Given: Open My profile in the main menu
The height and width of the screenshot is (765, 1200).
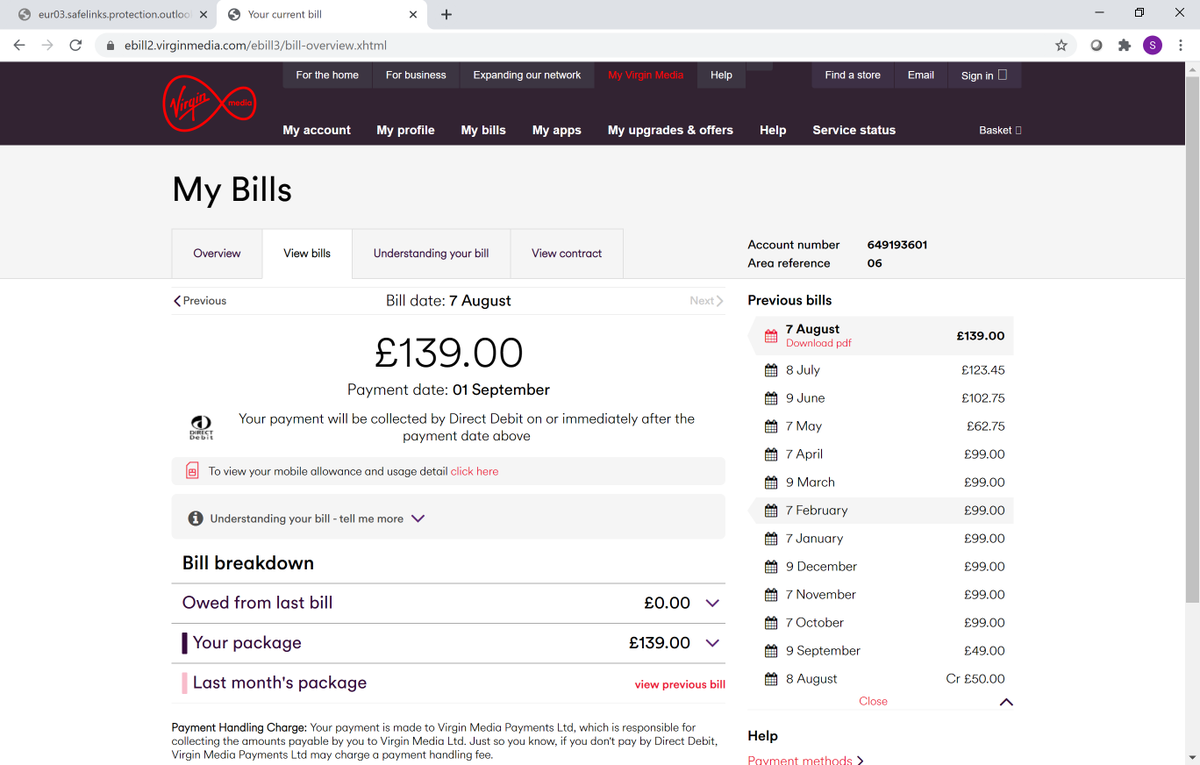Looking at the screenshot, I should (x=406, y=130).
